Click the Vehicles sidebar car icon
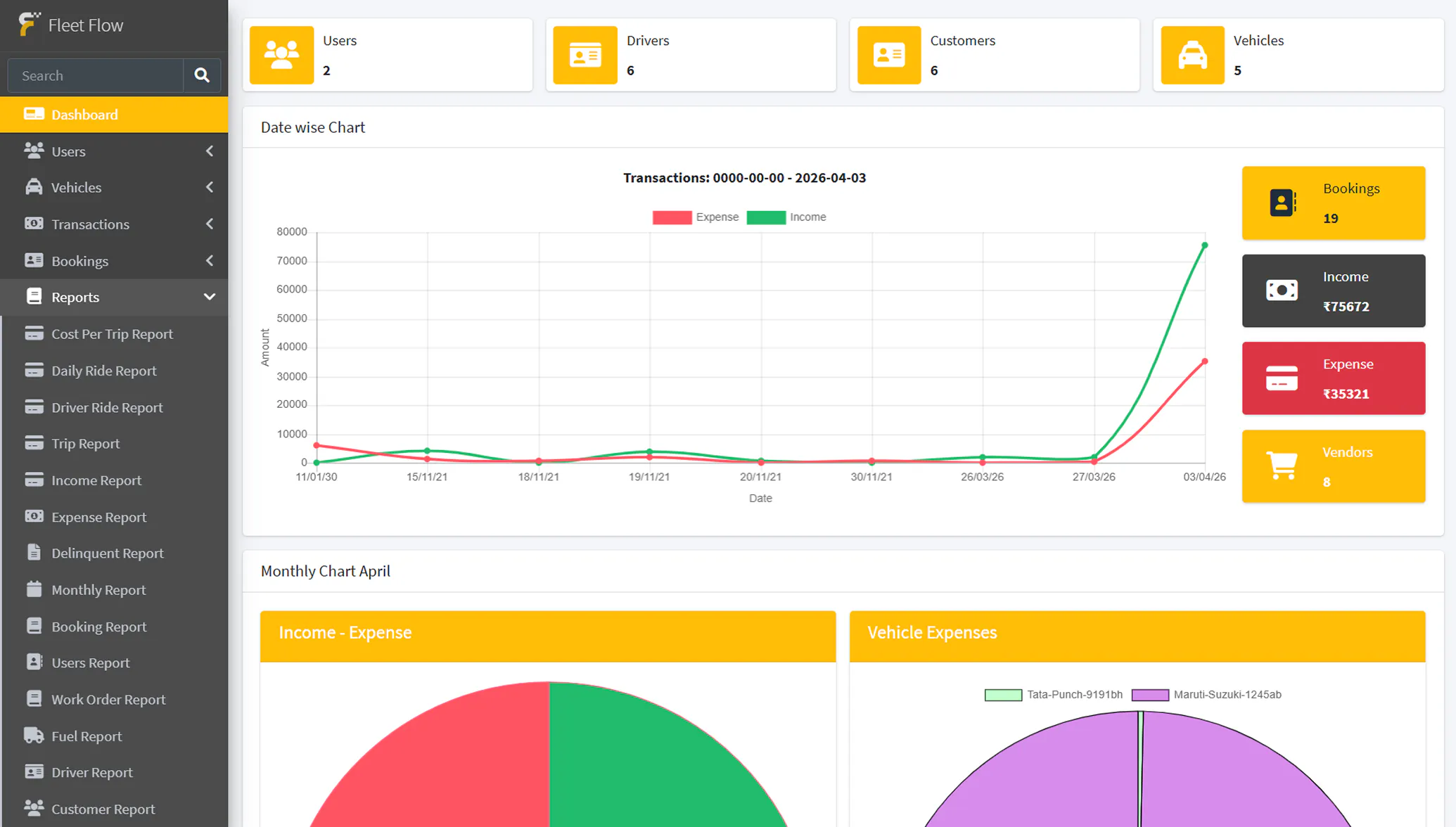Screen dimensions: 1456x827 [x=34, y=187]
